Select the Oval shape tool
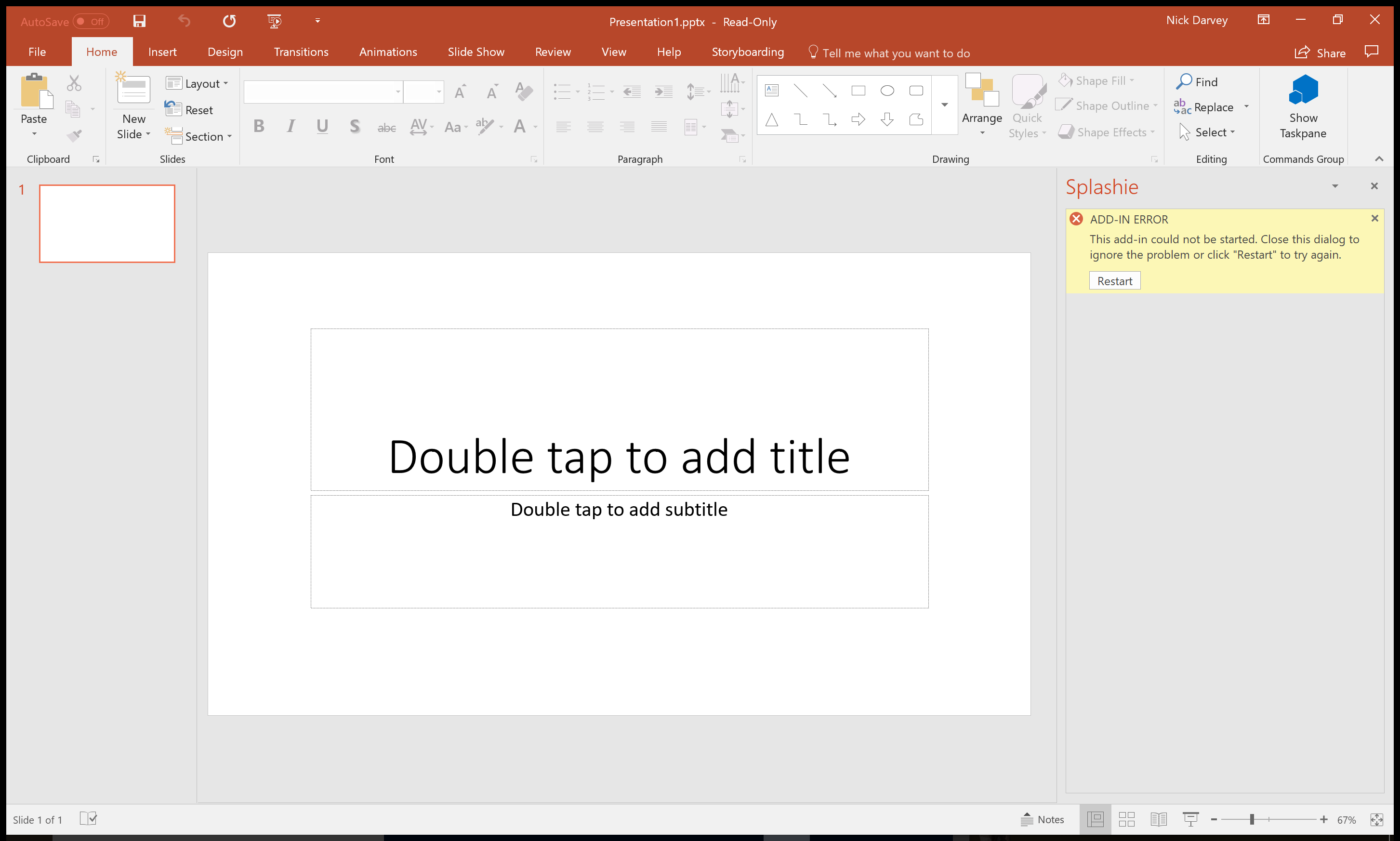The width and height of the screenshot is (1400, 841). click(x=886, y=90)
